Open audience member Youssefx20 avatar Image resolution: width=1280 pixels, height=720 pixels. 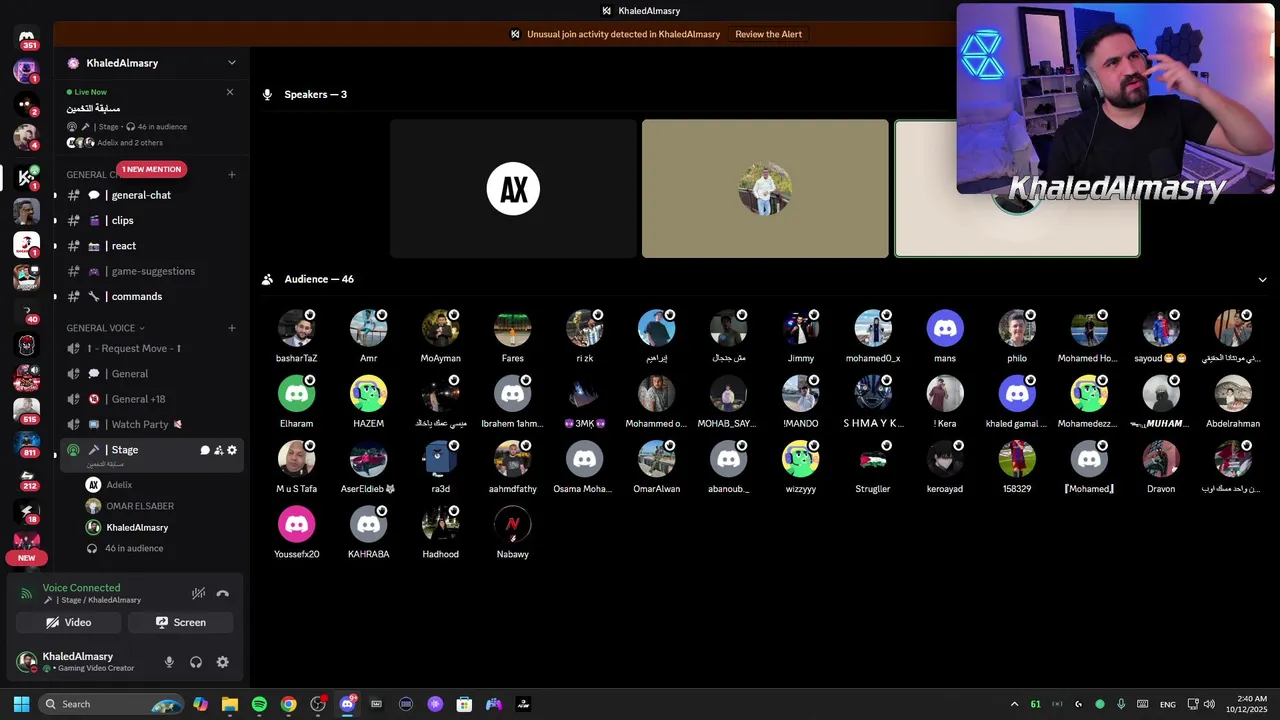296,524
